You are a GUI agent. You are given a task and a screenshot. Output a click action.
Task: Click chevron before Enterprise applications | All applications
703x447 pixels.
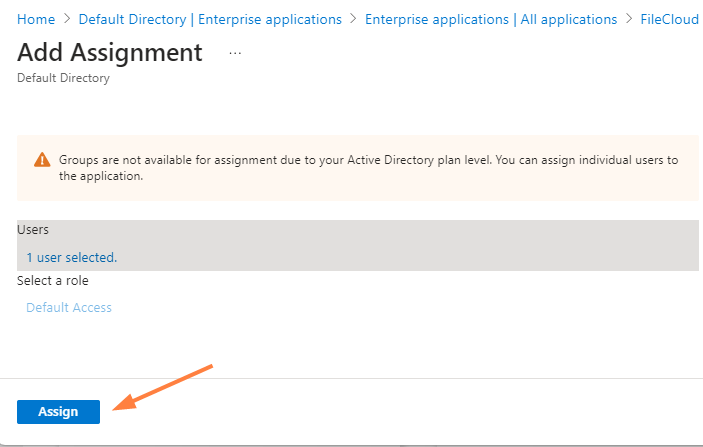pyautogui.click(x=354, y=19)
